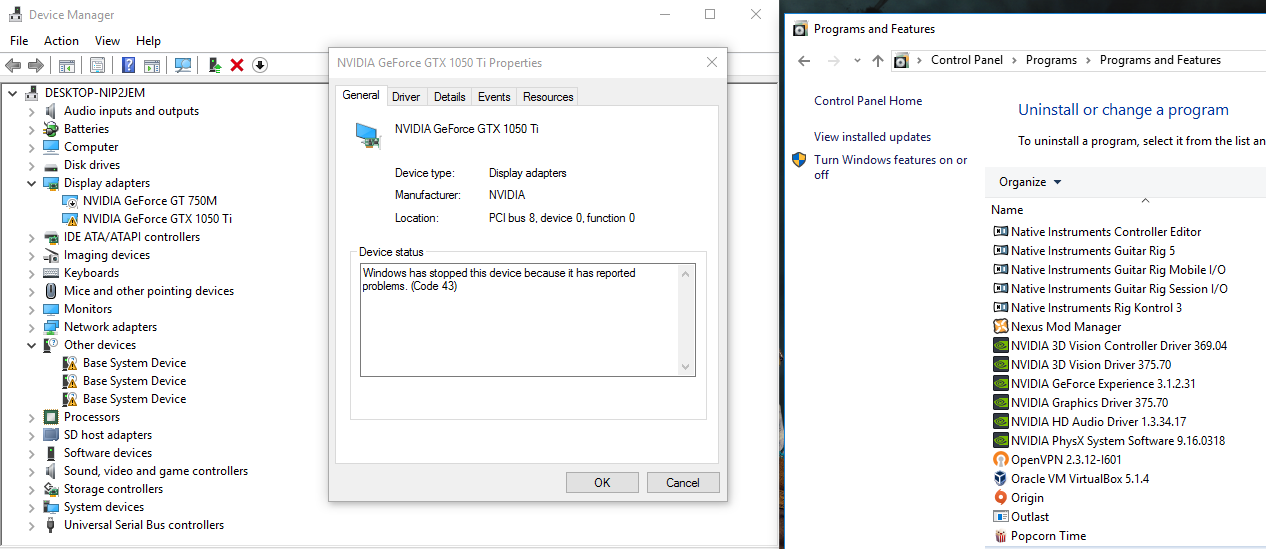Select Native Instruments Guitar Rig 5

click(1084, 251)
